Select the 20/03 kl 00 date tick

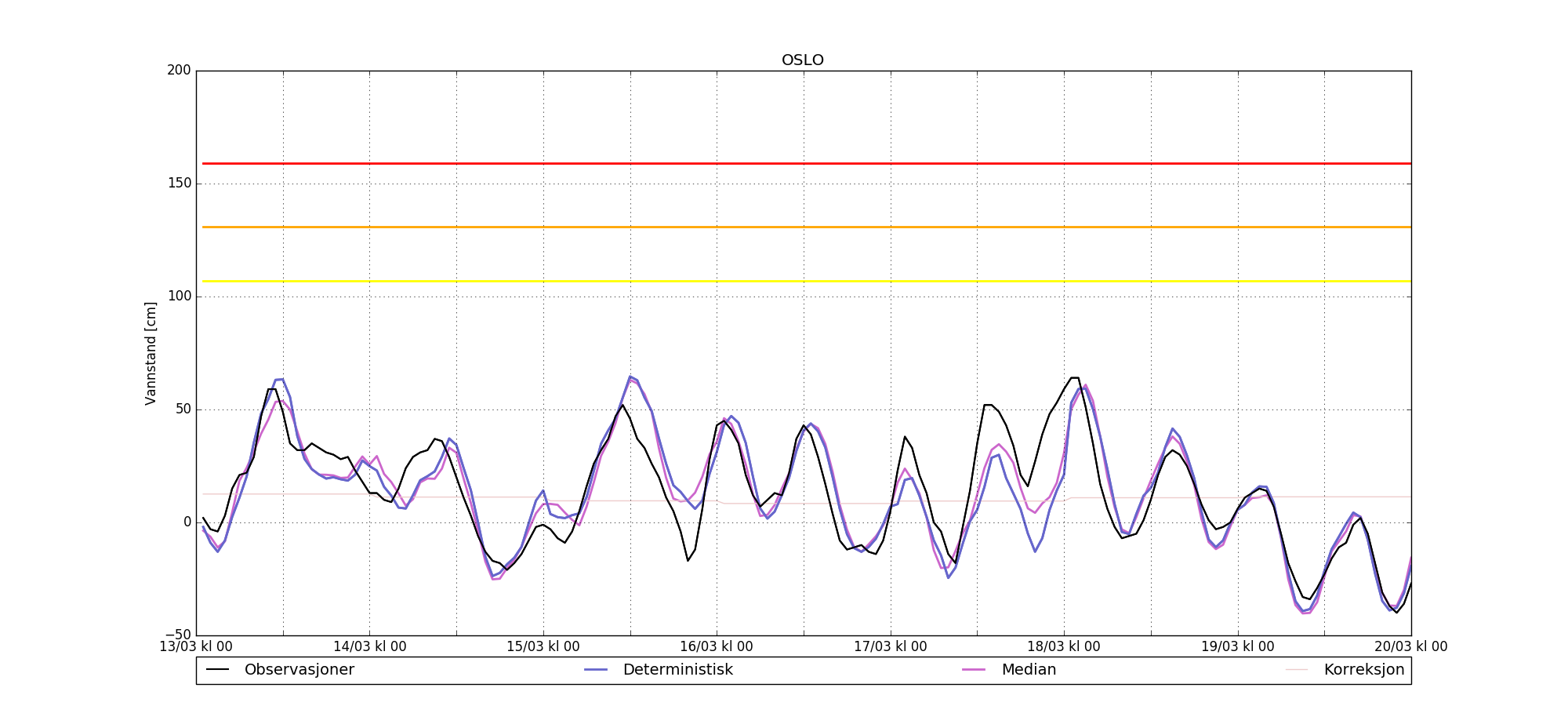1410,647
